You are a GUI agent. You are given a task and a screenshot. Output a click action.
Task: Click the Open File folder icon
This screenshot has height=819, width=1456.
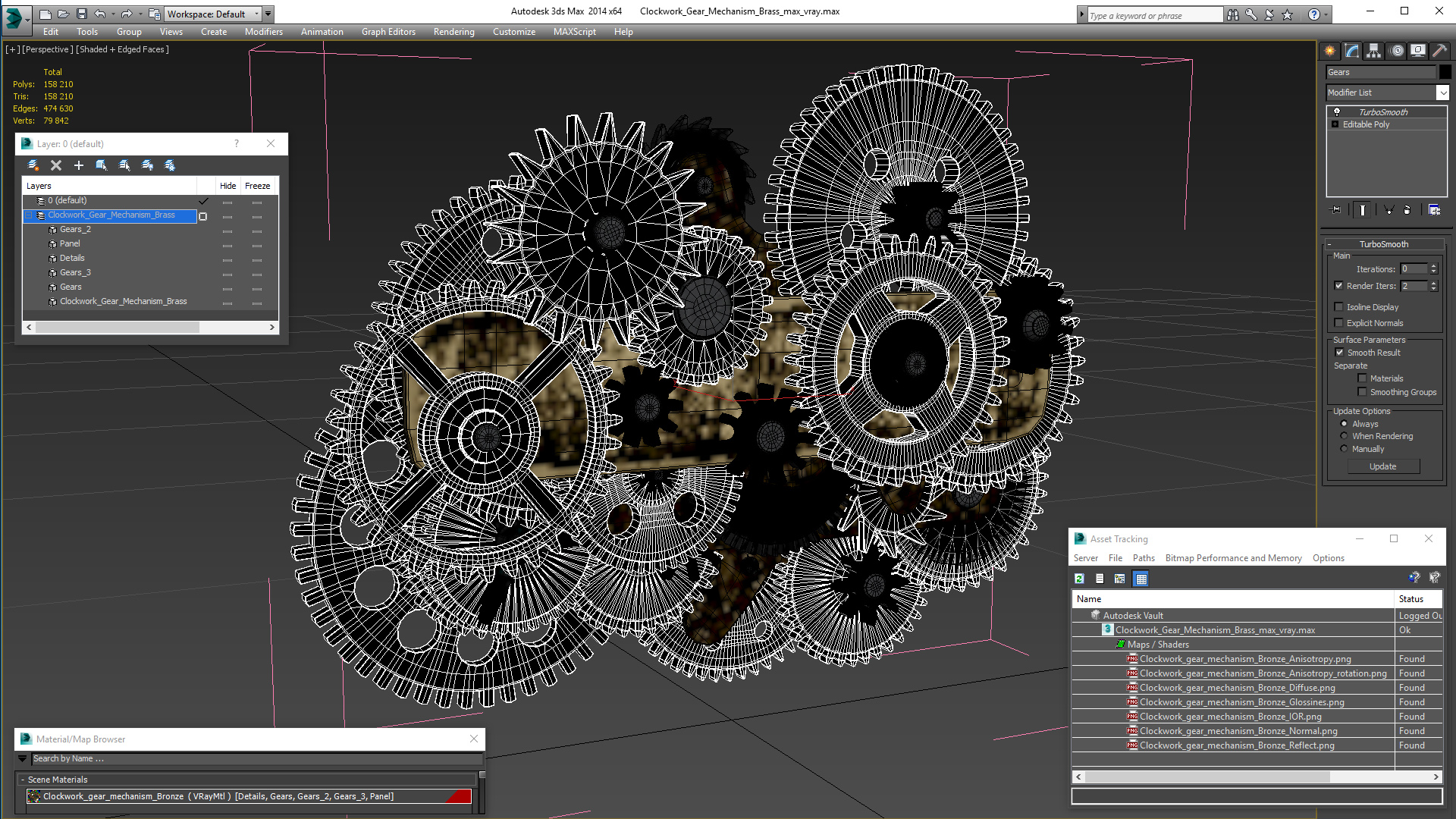[x=63, y=14]
